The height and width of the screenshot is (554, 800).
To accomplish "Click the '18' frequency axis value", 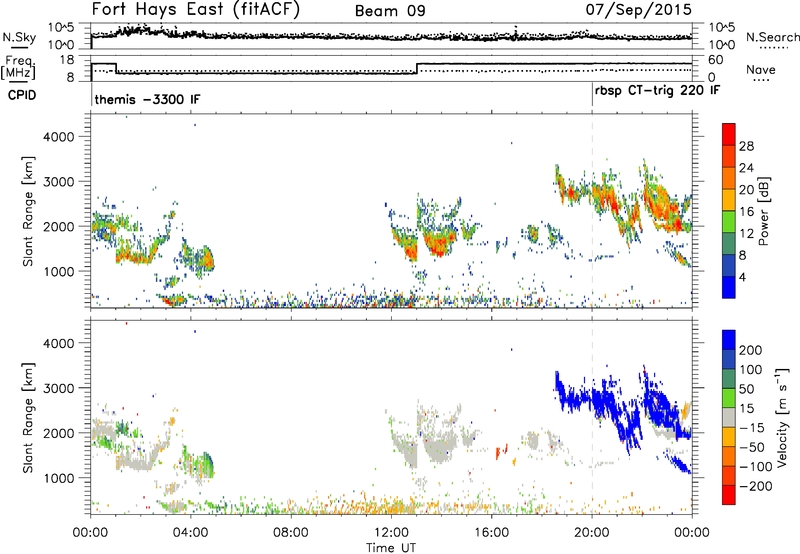I will coord(68,60).
